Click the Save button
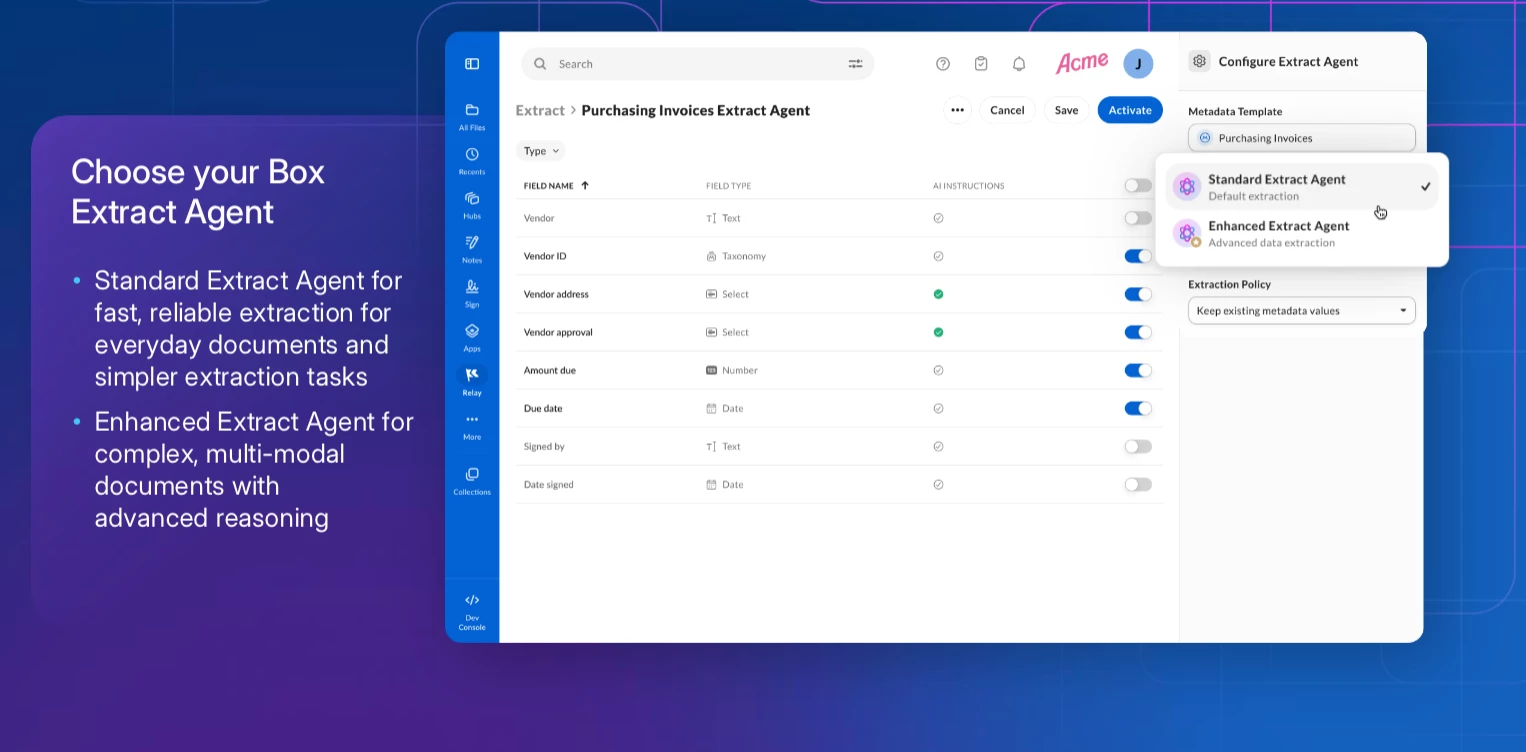Image resolution: width=1526 pixels, height=752 pixels. click(x=1066, y=110)
